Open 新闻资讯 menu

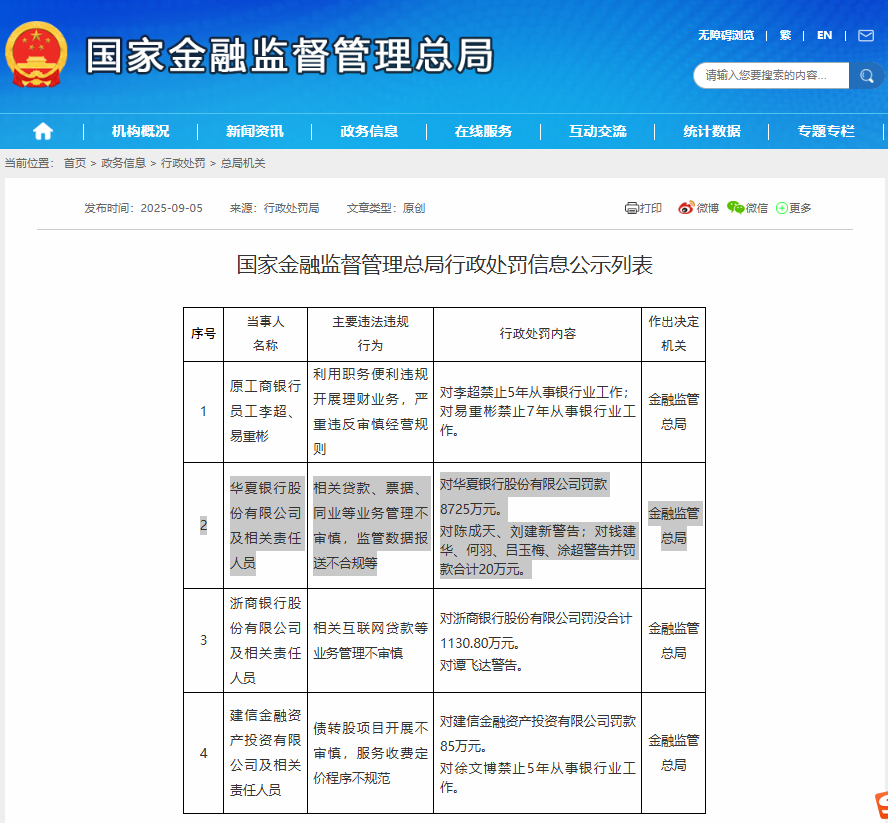coord(255,131)
